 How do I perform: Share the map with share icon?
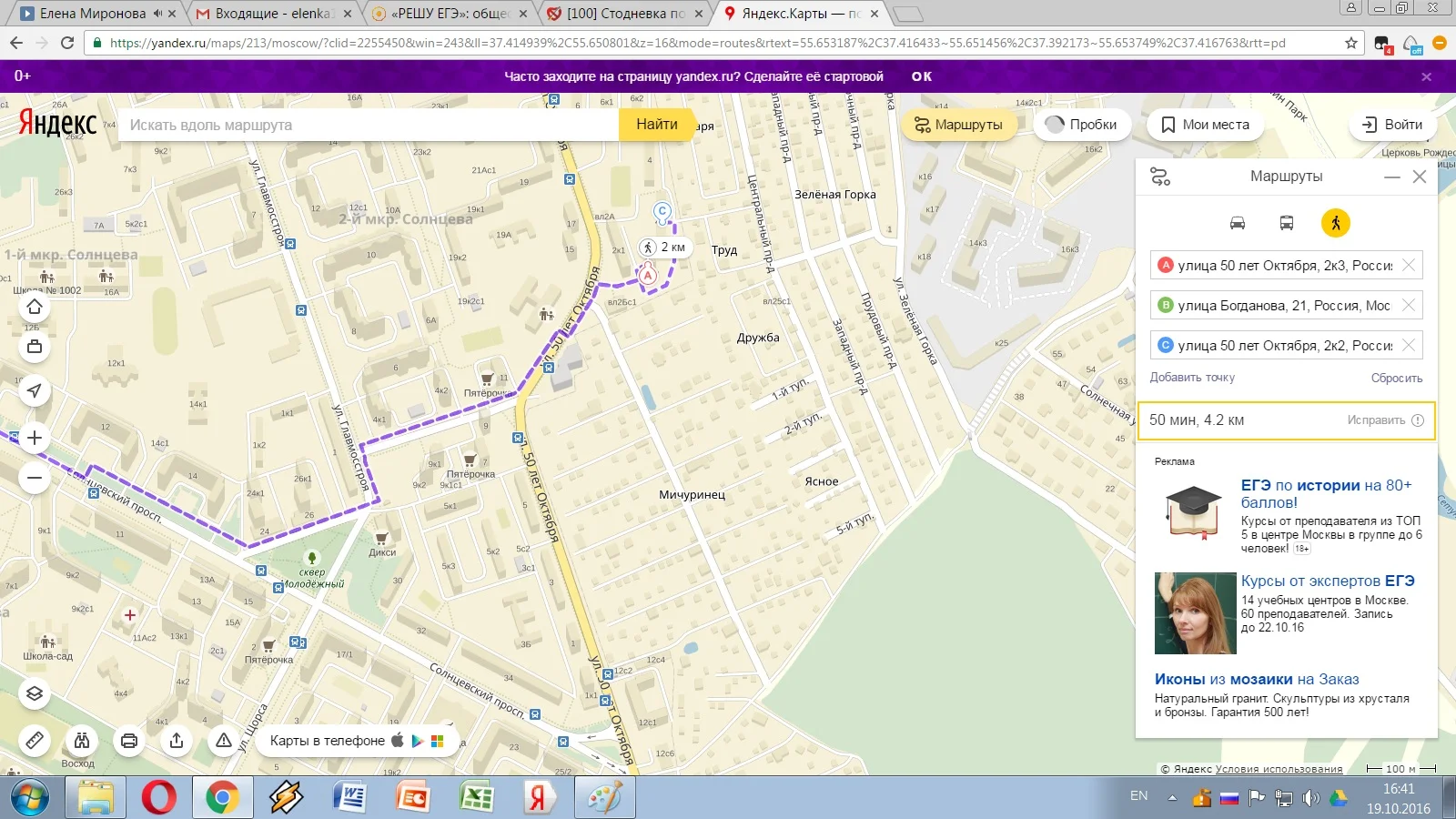tap(177, 741)
